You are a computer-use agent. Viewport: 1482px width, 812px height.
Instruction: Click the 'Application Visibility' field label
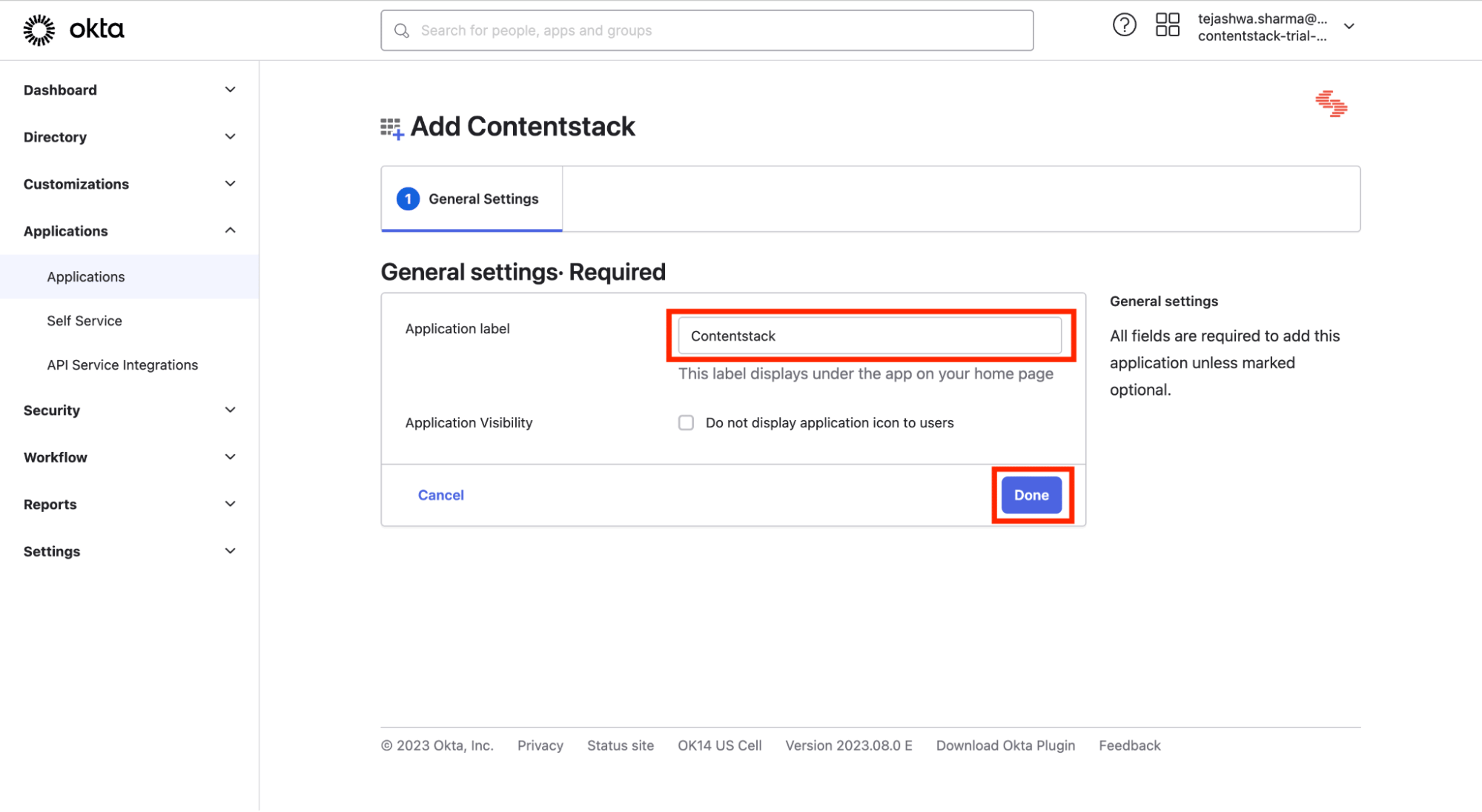[x=469, y=423]
